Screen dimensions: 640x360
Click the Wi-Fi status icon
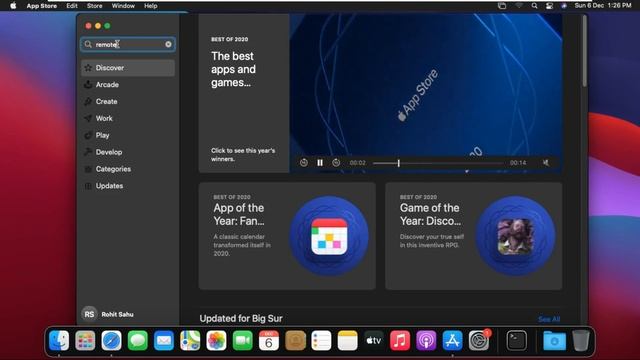click(519, 6)
